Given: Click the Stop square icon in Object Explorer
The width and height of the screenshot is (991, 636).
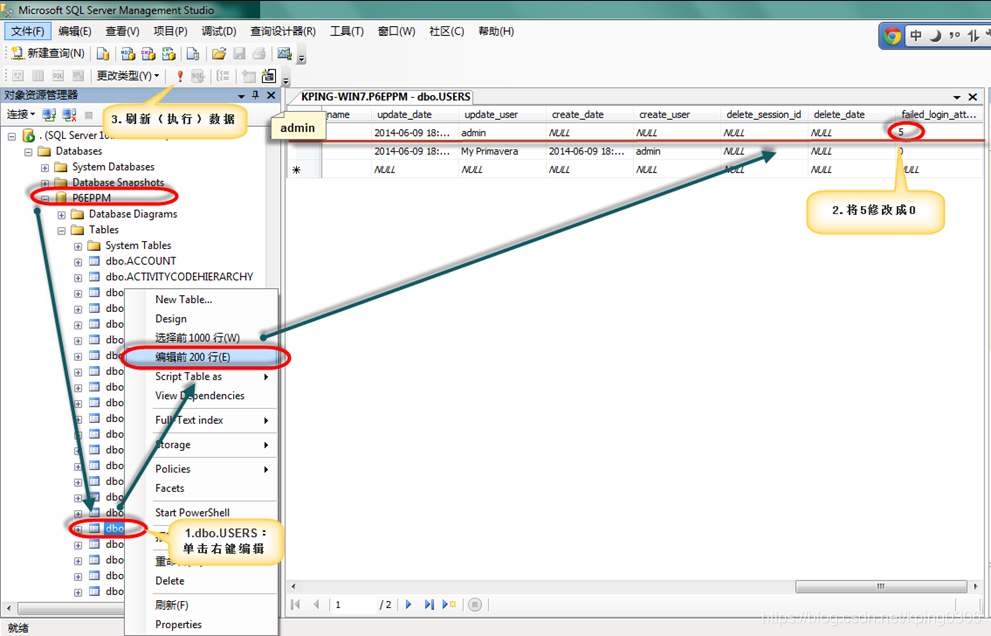Looking at the screenshot, I should point(89,115).
